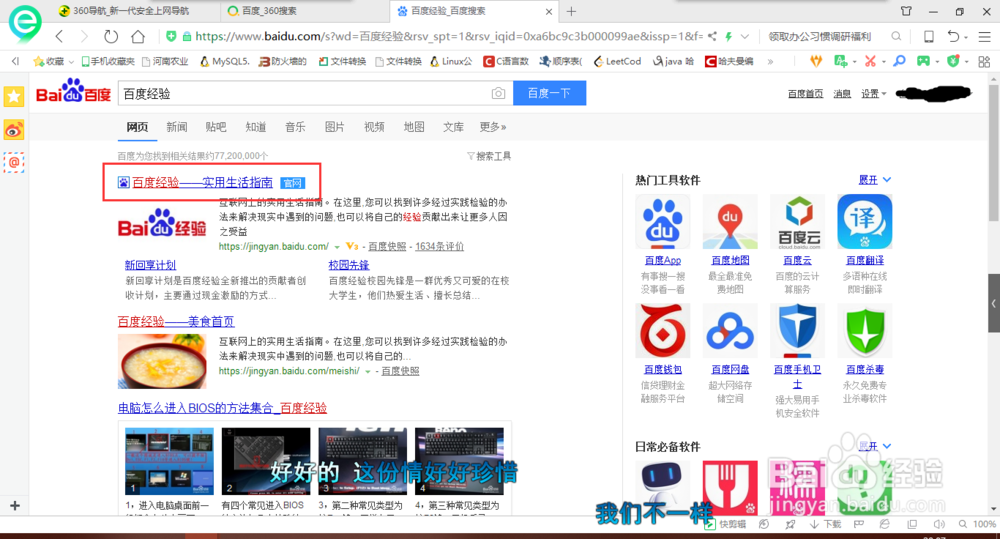Open the sidebar Weibo icon
Screen dimensions: 1000x539
point(13,131)
